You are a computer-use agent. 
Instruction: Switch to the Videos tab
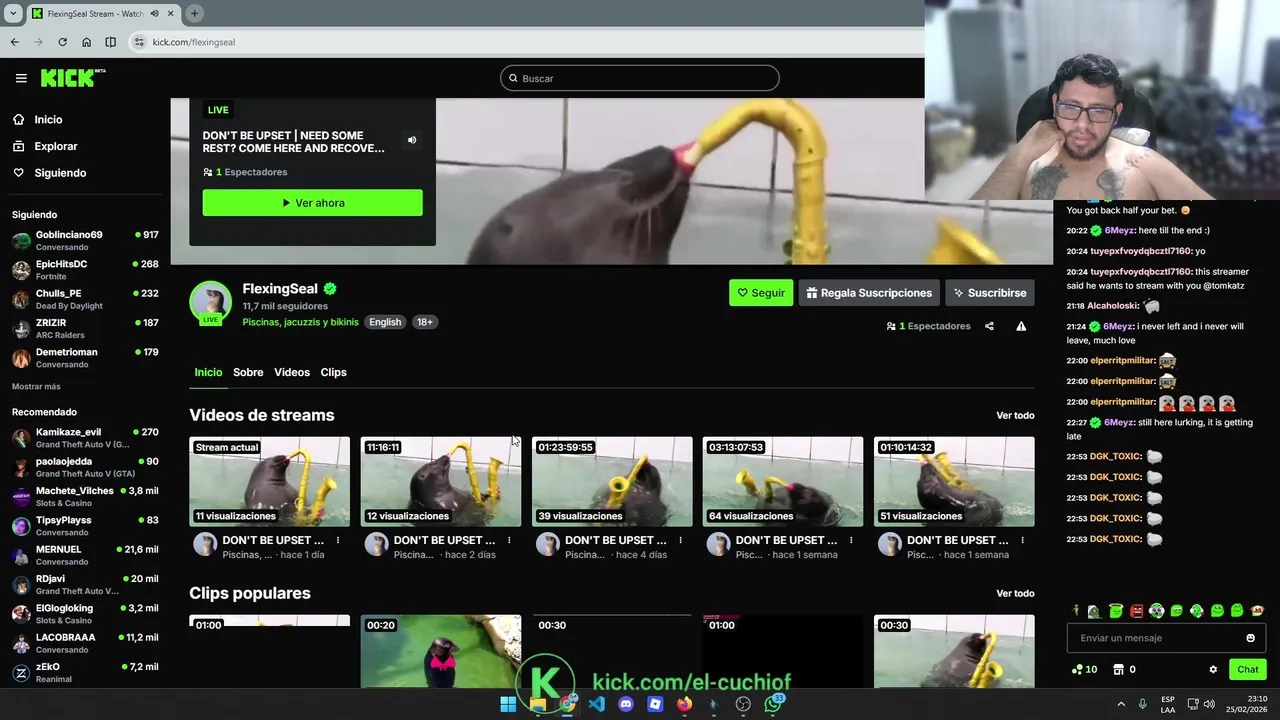[x=292, y=372]
